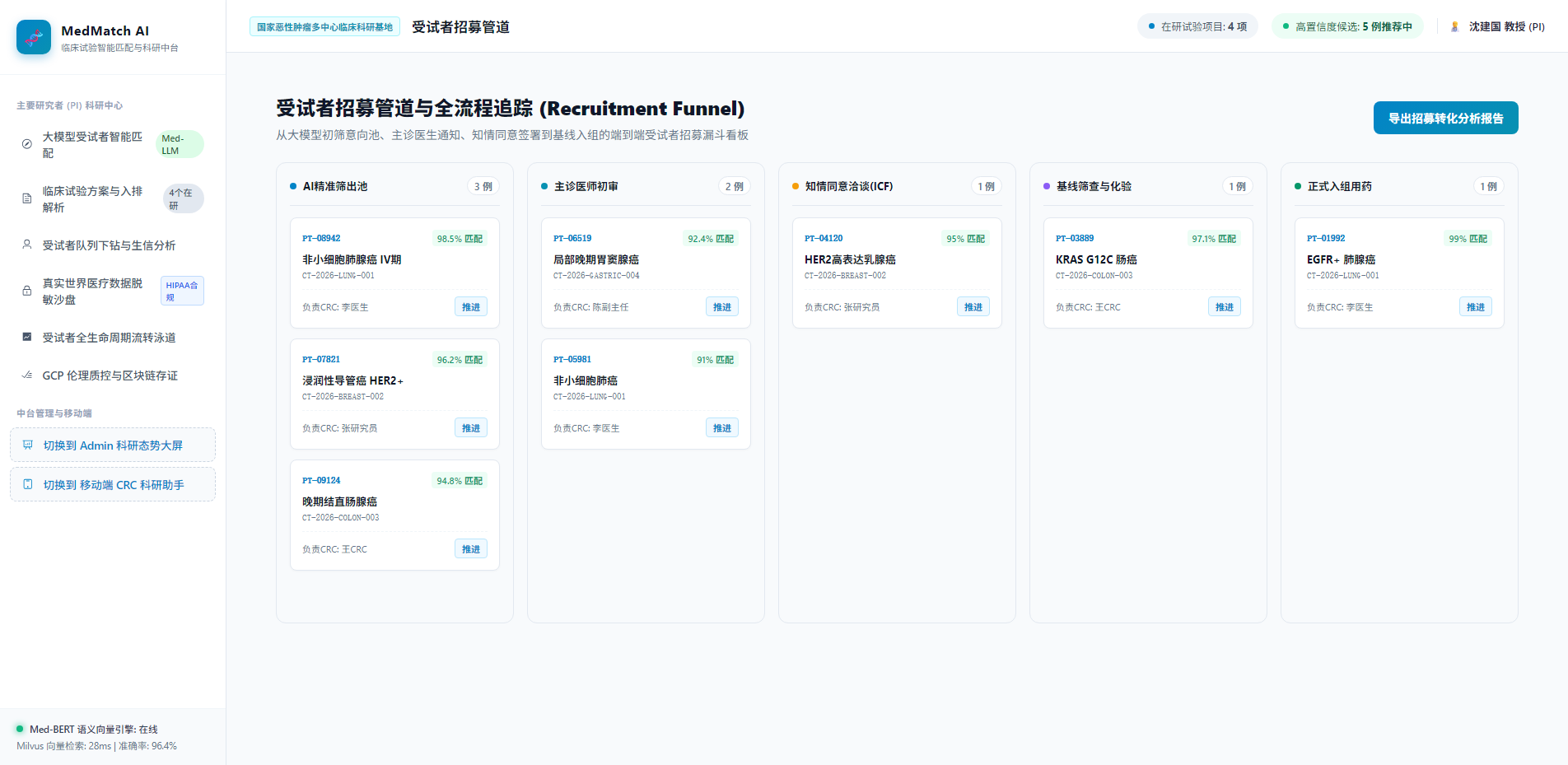Click the 国家恶性肿瘤多中心临床科研基地 tag
Image resolution: width=1568 pixels, height=765 pixels.
(x=324, y=26)
